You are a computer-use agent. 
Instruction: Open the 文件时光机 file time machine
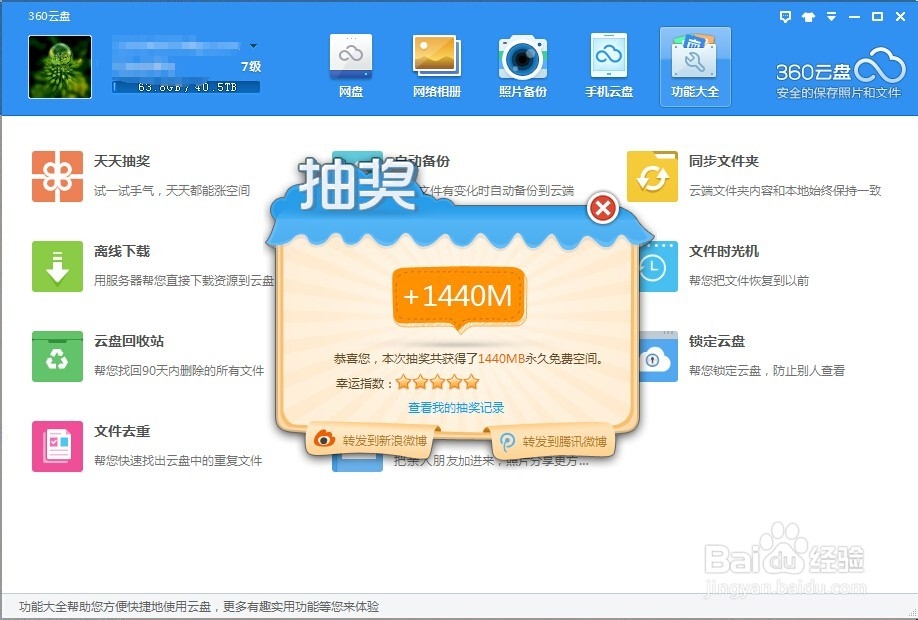[x=727, y=251]
